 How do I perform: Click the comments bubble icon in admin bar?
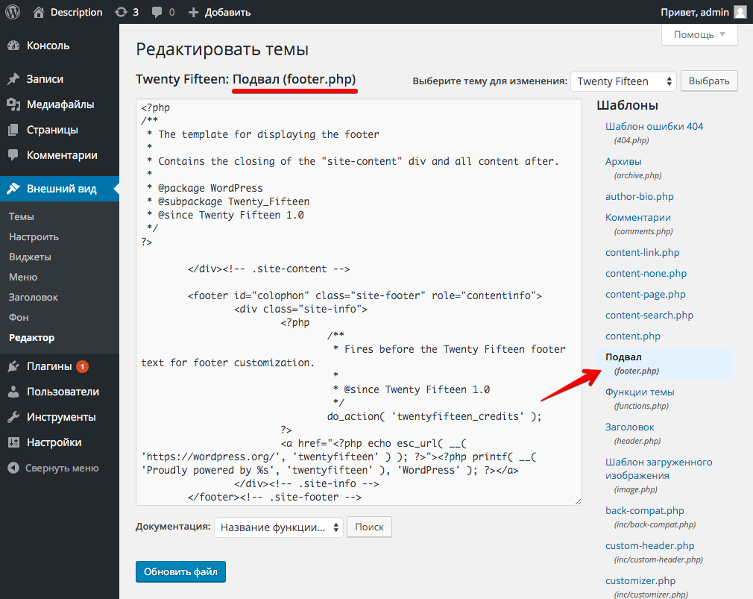click(x=158, y=12)
